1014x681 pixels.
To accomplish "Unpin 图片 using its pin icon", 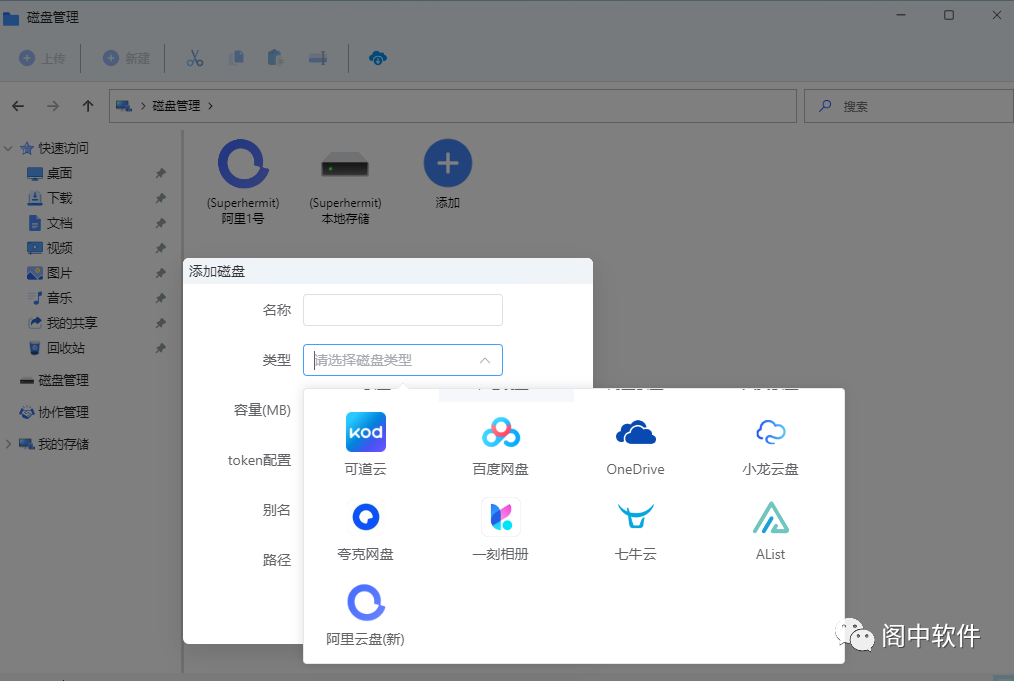I will pyautogui.click(x=160, y=273).
